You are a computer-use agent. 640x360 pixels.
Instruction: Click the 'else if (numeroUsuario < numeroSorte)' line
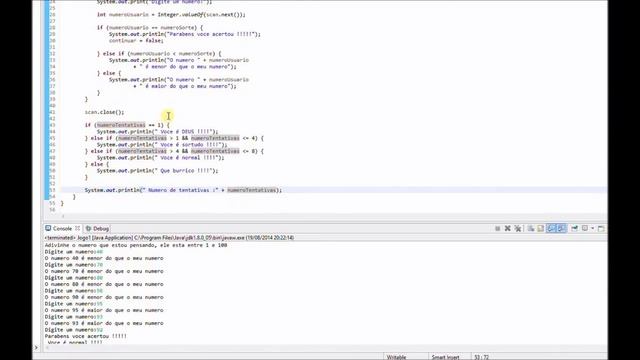[159, 54]
